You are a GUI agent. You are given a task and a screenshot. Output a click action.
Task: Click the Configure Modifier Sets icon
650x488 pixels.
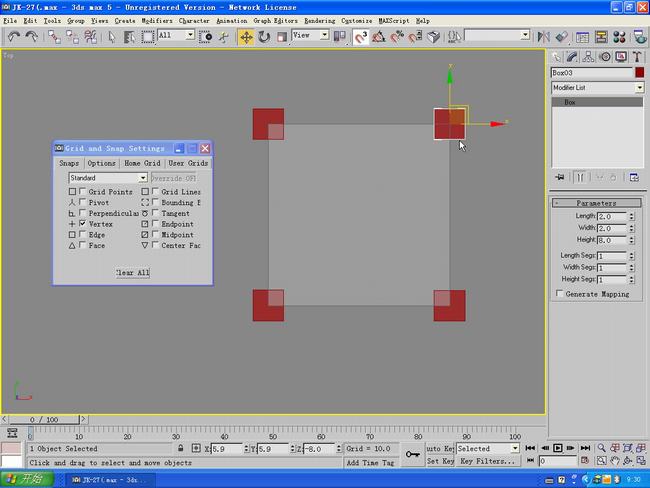point(634,177)
